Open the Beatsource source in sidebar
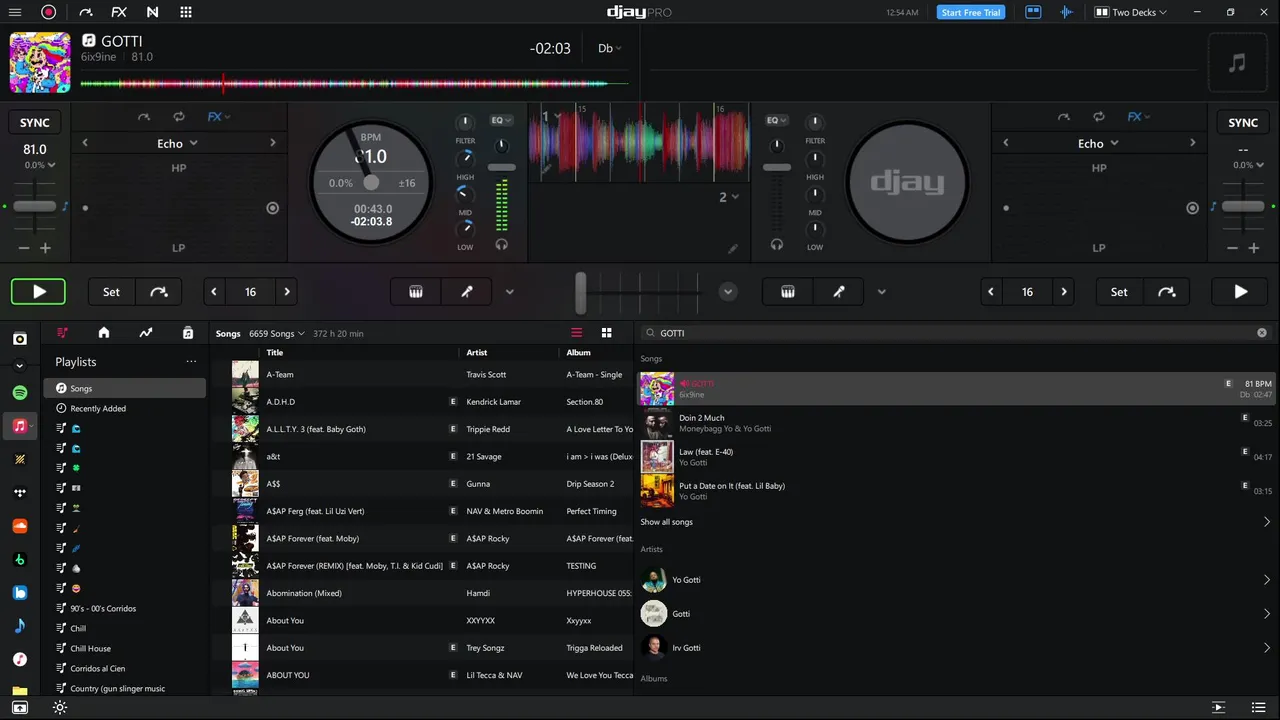The width and height of the screenshot is (1280, 720). pos(20,593)
